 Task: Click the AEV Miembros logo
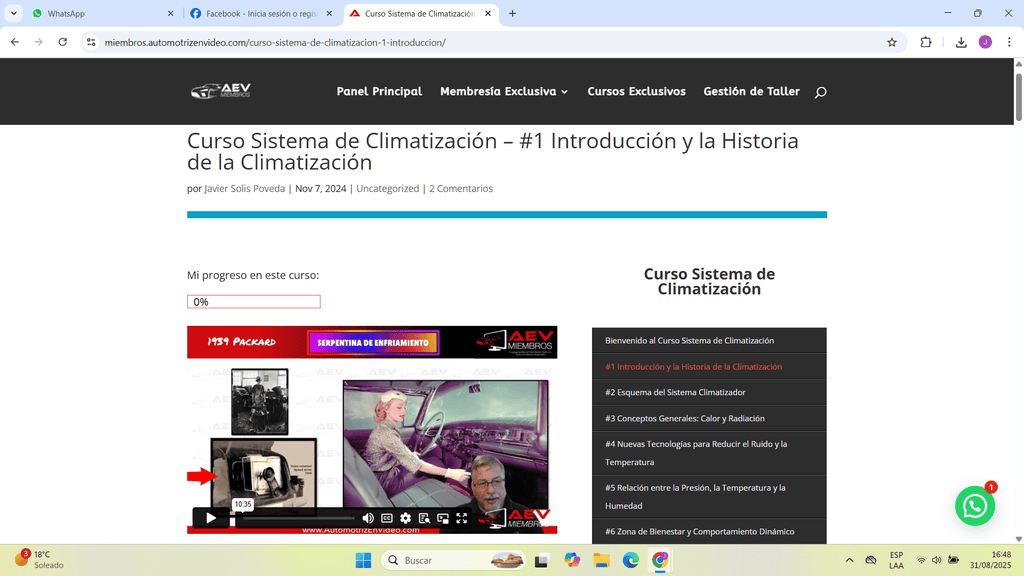coord(221,91)
